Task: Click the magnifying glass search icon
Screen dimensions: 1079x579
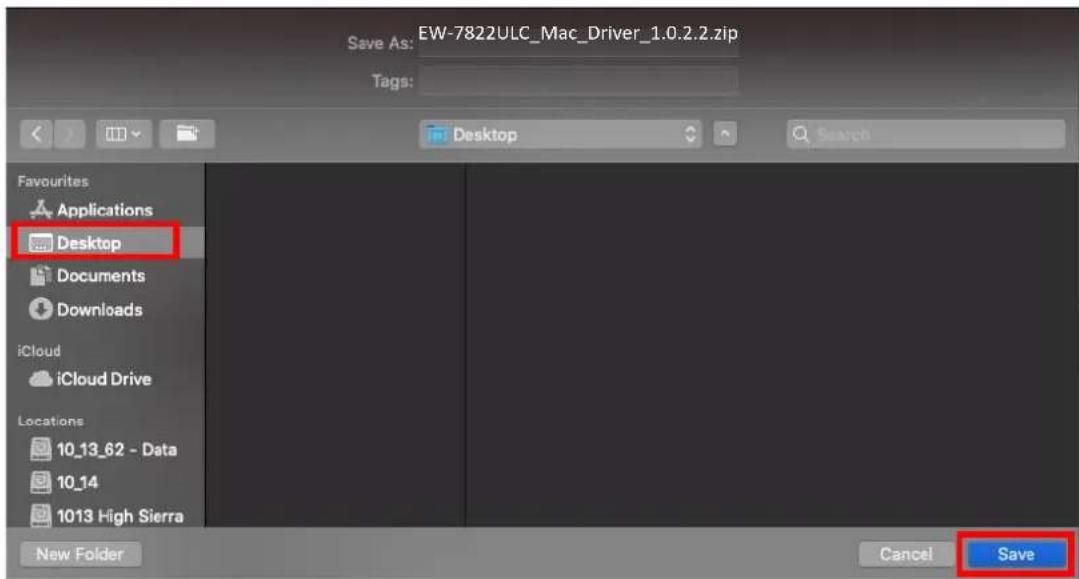Action: tap(801, 134)
